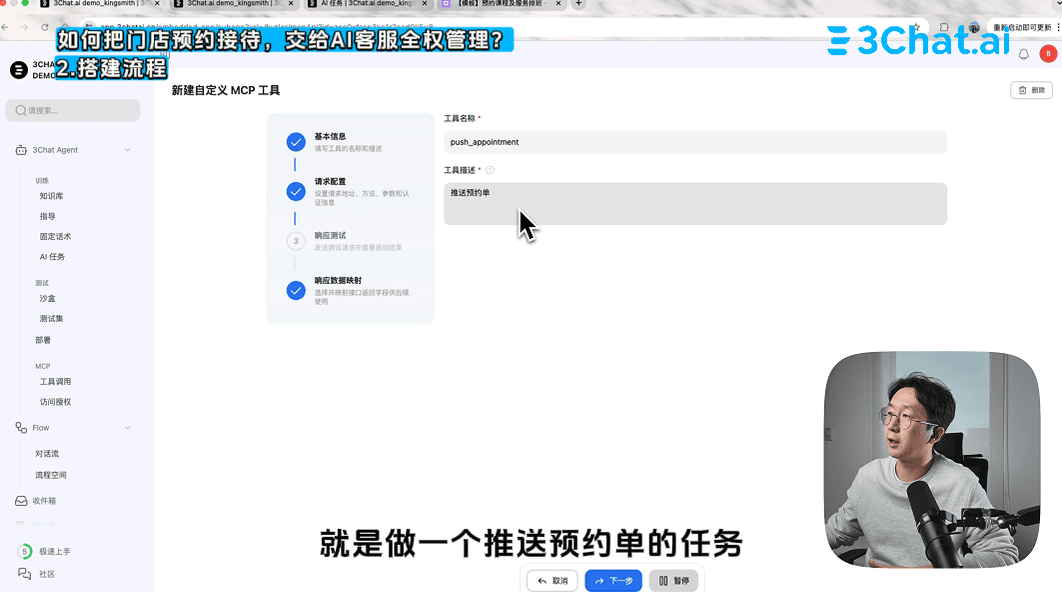
Task: Click the 工具描述 info help icon
Action: (490, 170)
